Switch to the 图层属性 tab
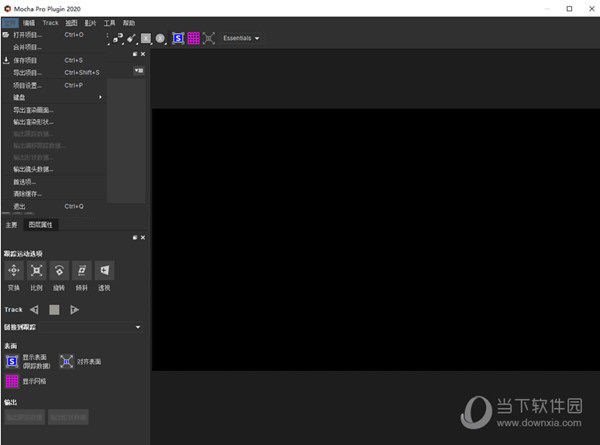 click(41, 225)
